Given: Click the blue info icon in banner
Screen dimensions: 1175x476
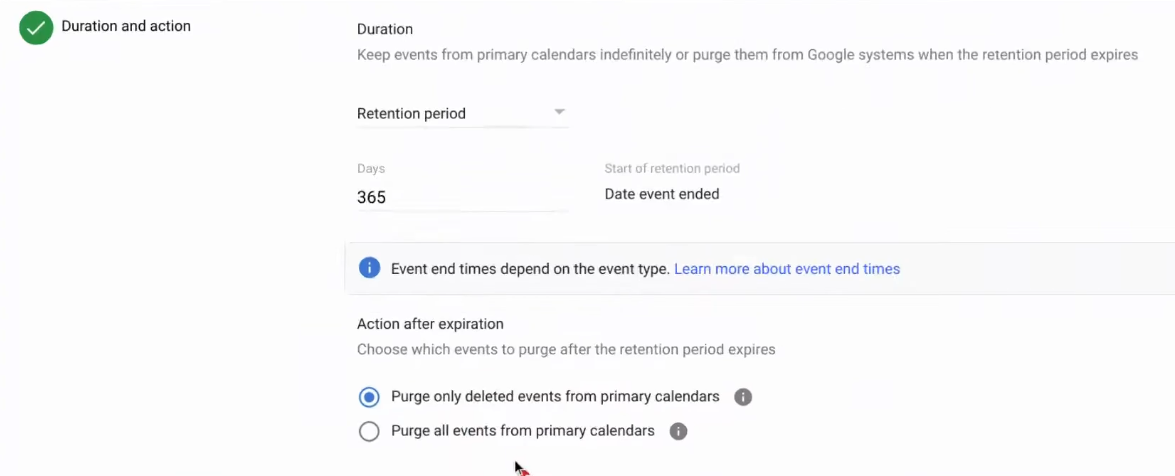Looking at the screenshot, I should tap(370, 268).
